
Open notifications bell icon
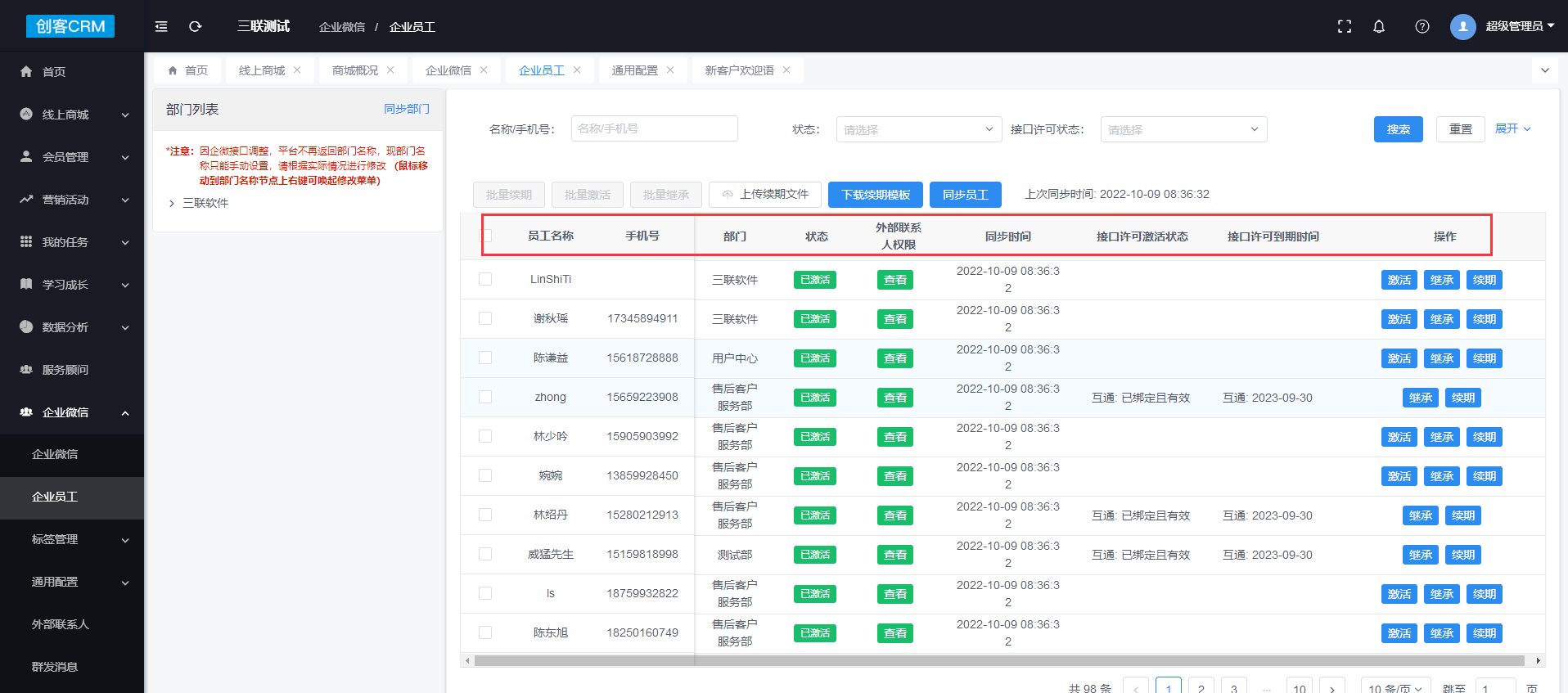pyautogui.click(x=1379, y=26)
